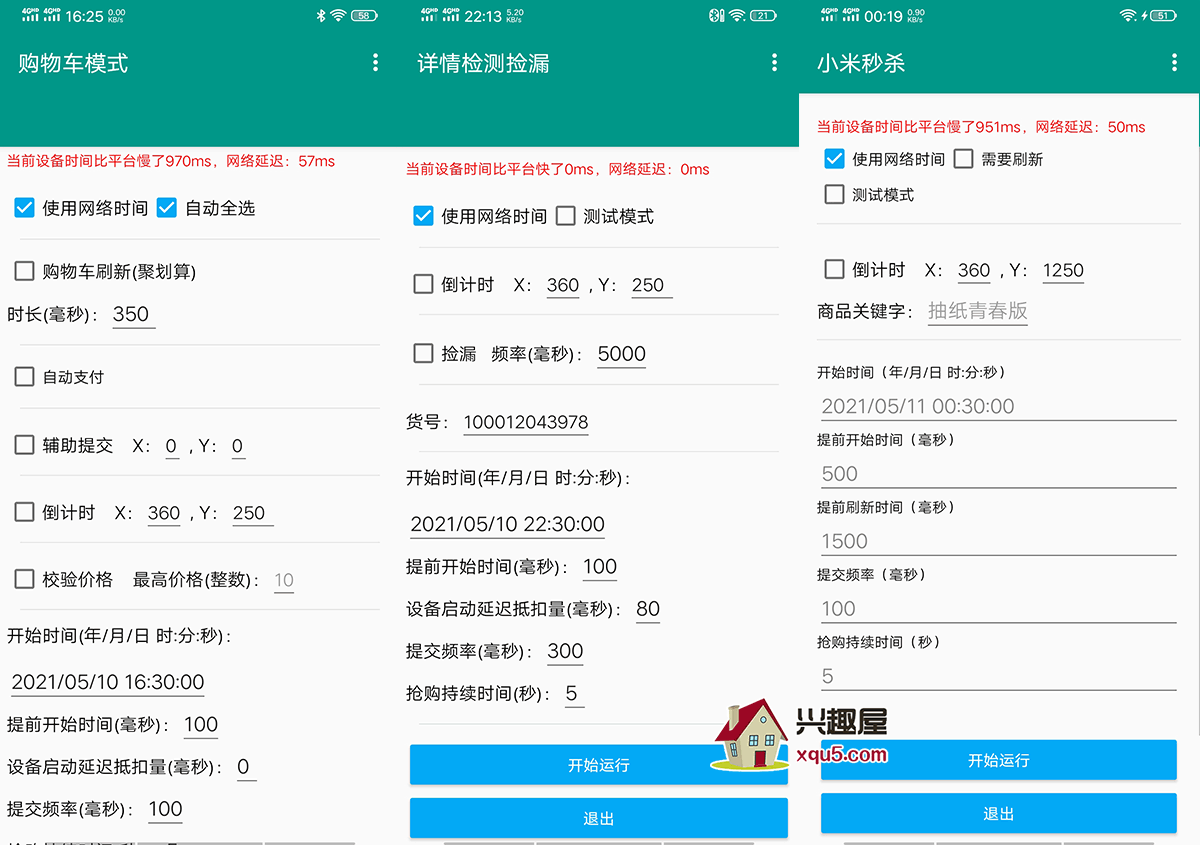Click 捡漏 频率 field showing 5000
This screenshot has width=1200, height=845.
(x=621, y=354)
